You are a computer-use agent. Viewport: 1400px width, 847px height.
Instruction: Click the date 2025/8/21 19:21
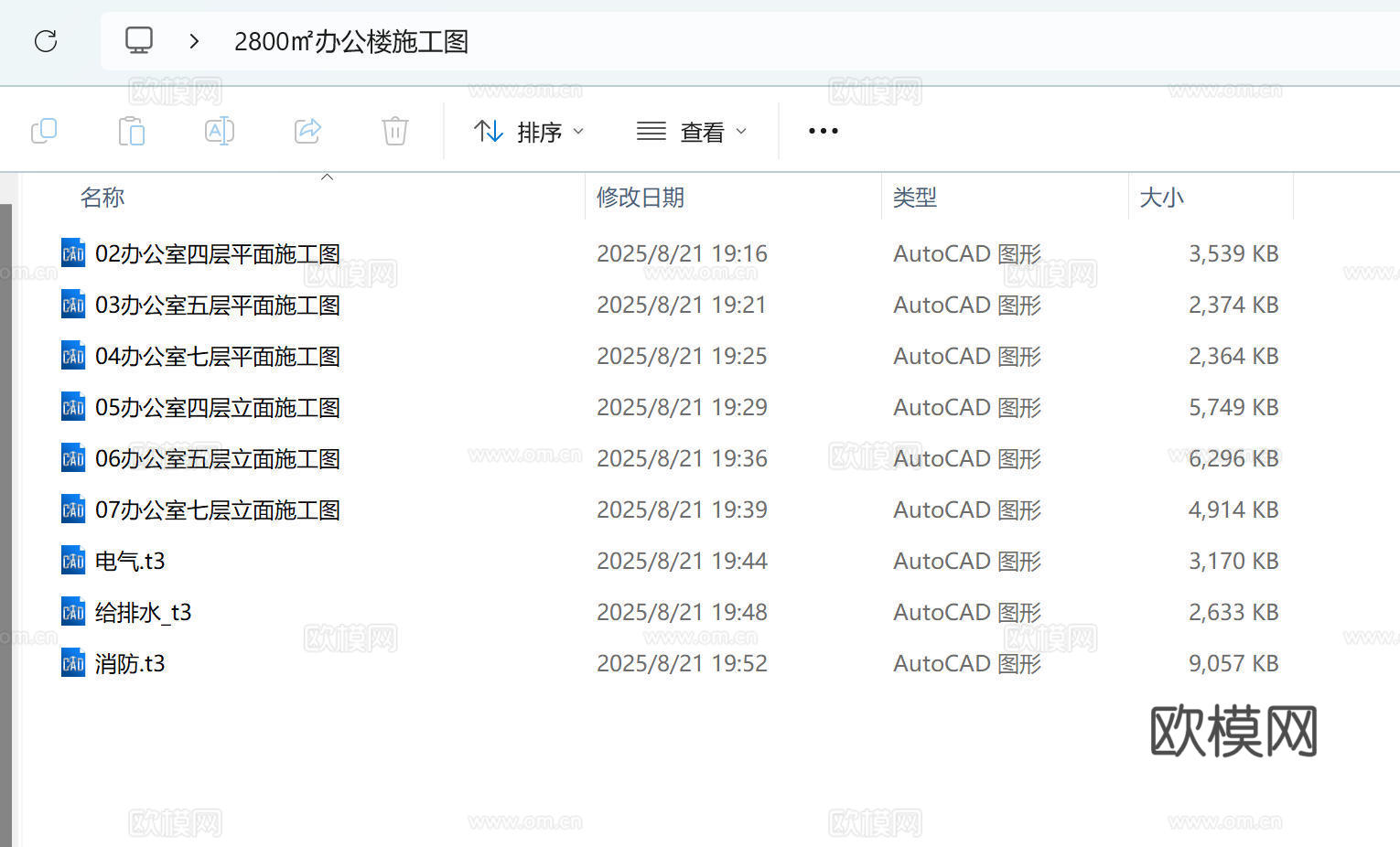(682, 305)
